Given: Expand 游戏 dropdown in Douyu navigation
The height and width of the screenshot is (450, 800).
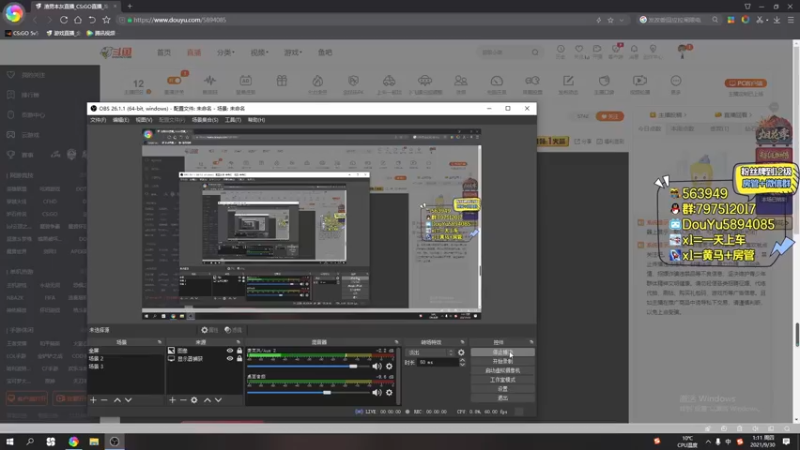Looking at the screenshot, I should pyautogui.click(x=293, y=53).
